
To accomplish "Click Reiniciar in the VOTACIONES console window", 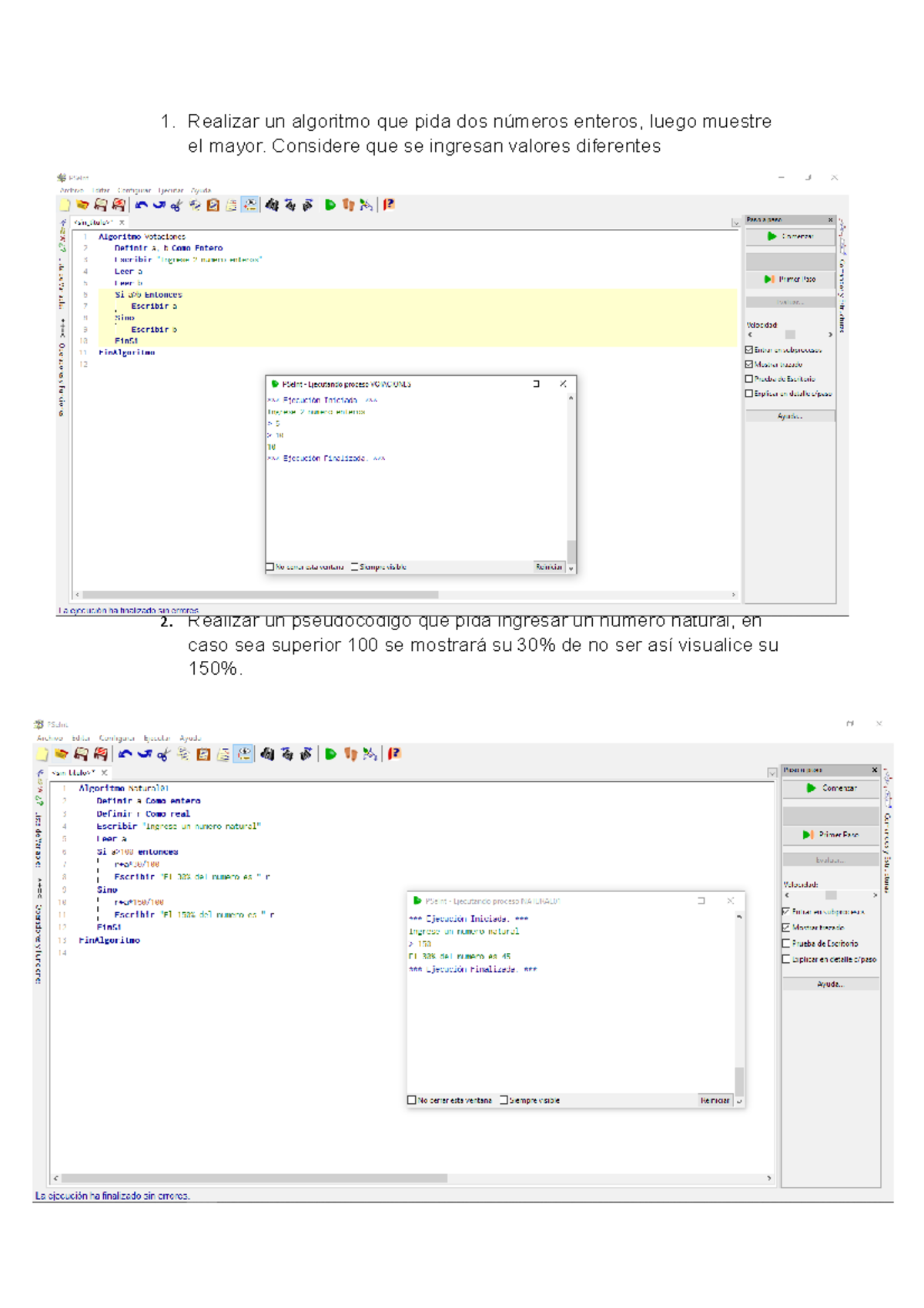I will [549, 567].
